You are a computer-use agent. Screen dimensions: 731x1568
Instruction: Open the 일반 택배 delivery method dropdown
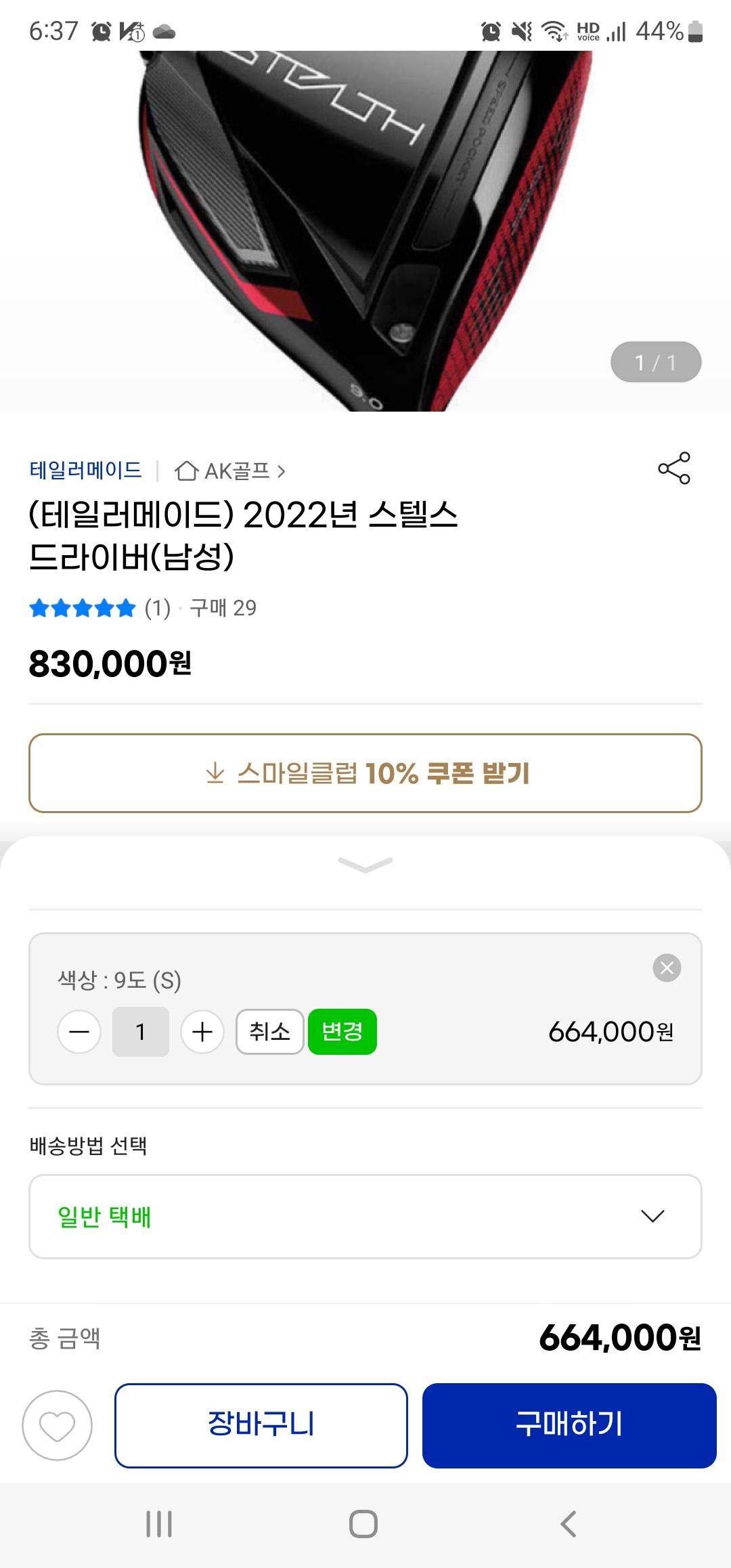365,1217
